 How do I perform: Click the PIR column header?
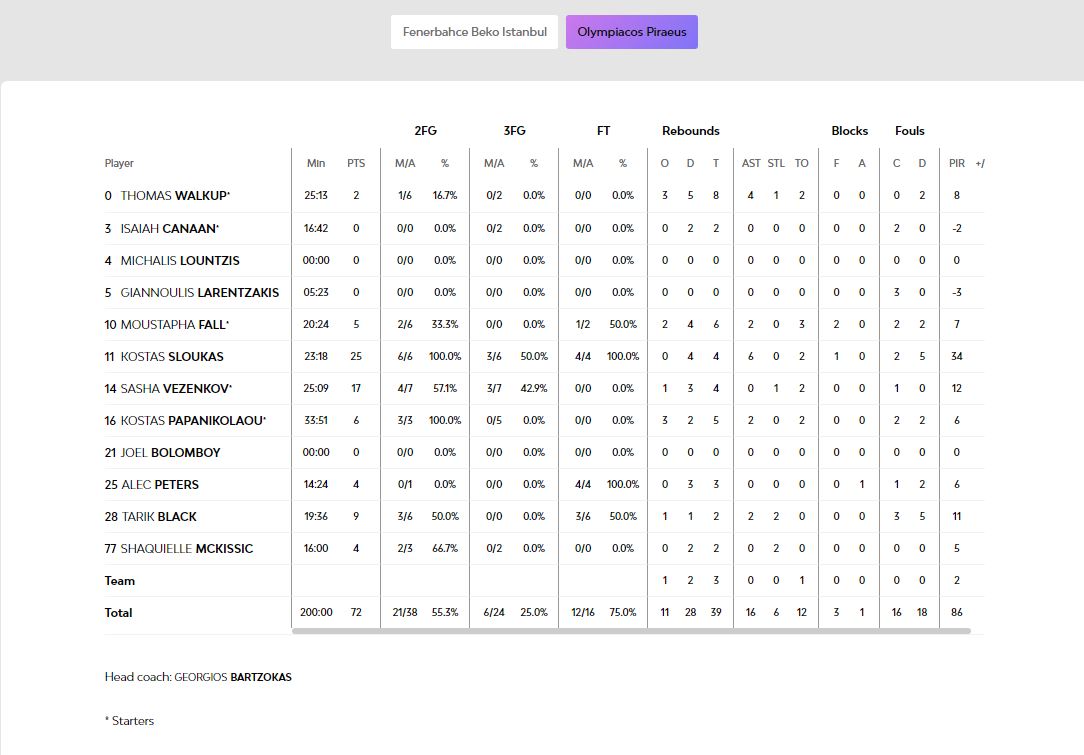click(957, 163)
